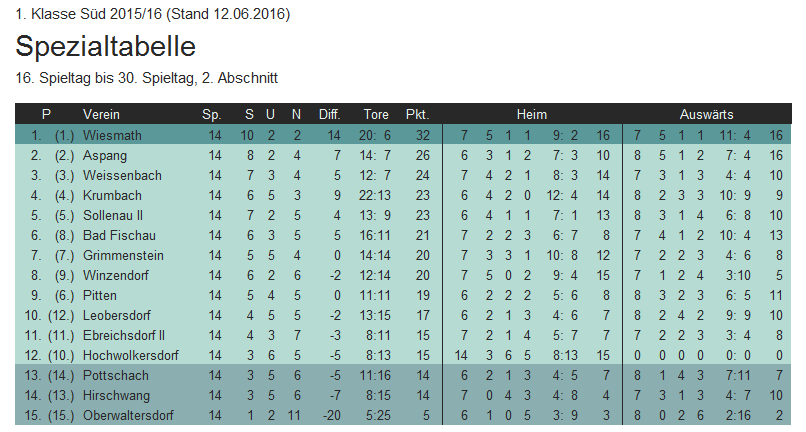Click the Hirschwang team name
The image size is (806, 432).
(x=114, y=395)
